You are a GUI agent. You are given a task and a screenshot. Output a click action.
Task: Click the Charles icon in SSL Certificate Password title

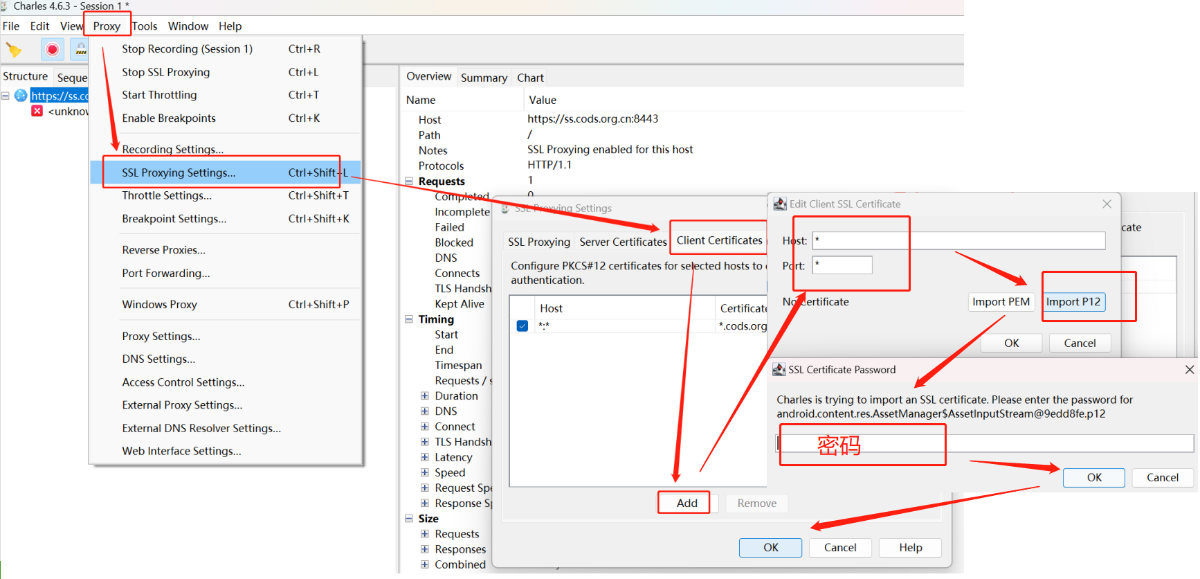pos(779,370)
